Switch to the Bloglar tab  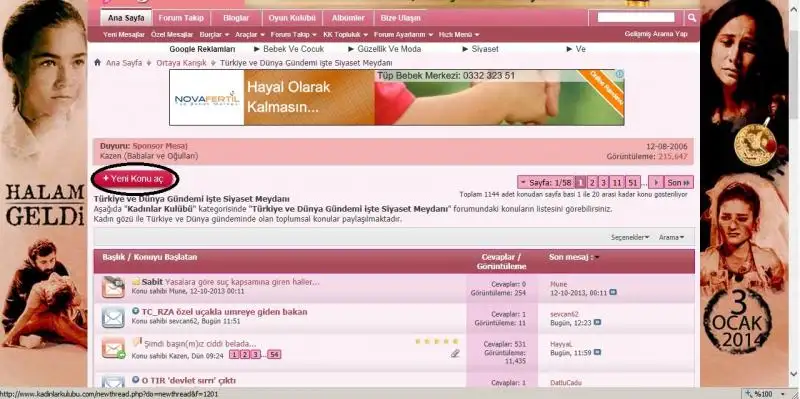pos(236,18)
